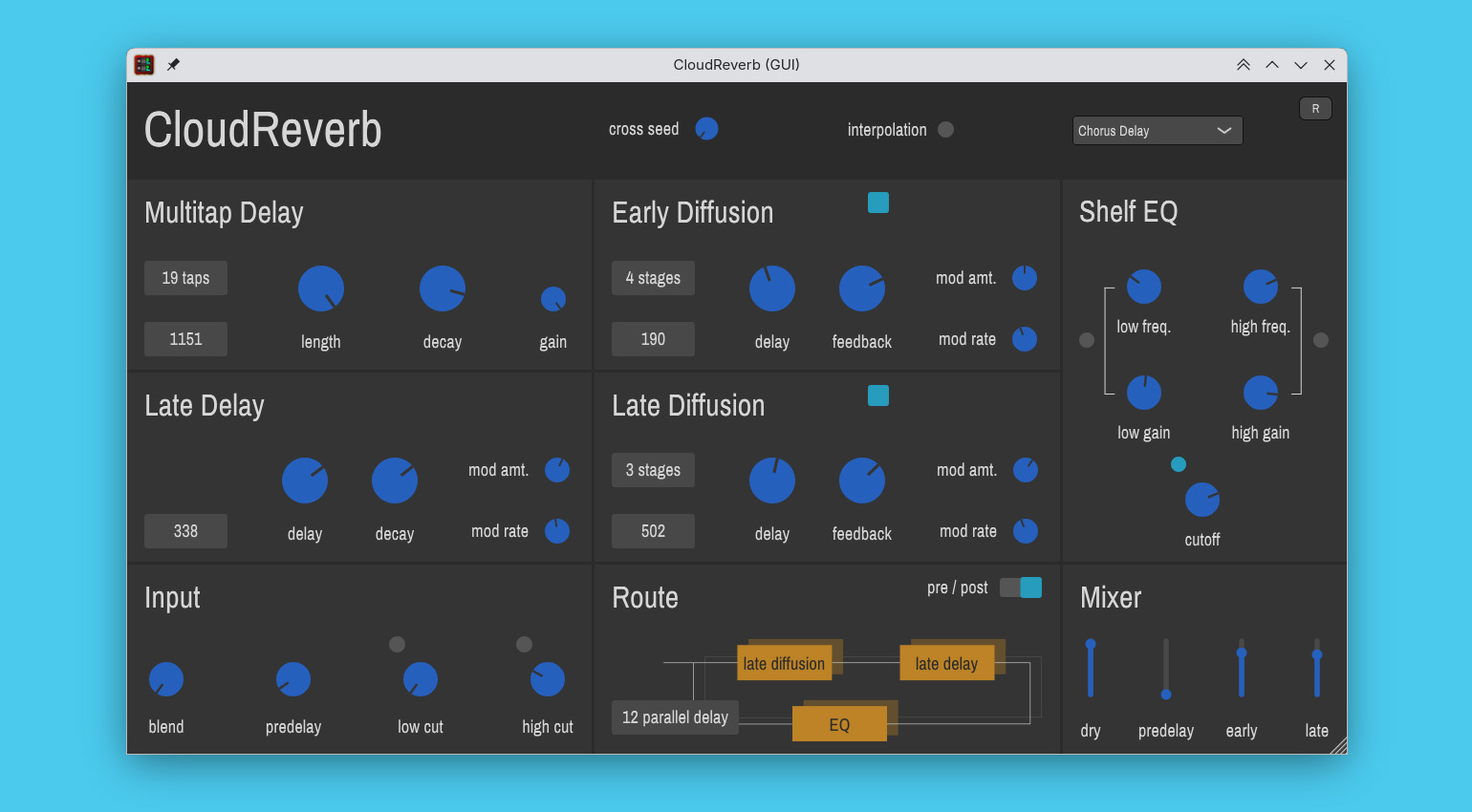Click the shade window double-chevron button
The image size is (1472, 812).
click(x=1243, y=65)
